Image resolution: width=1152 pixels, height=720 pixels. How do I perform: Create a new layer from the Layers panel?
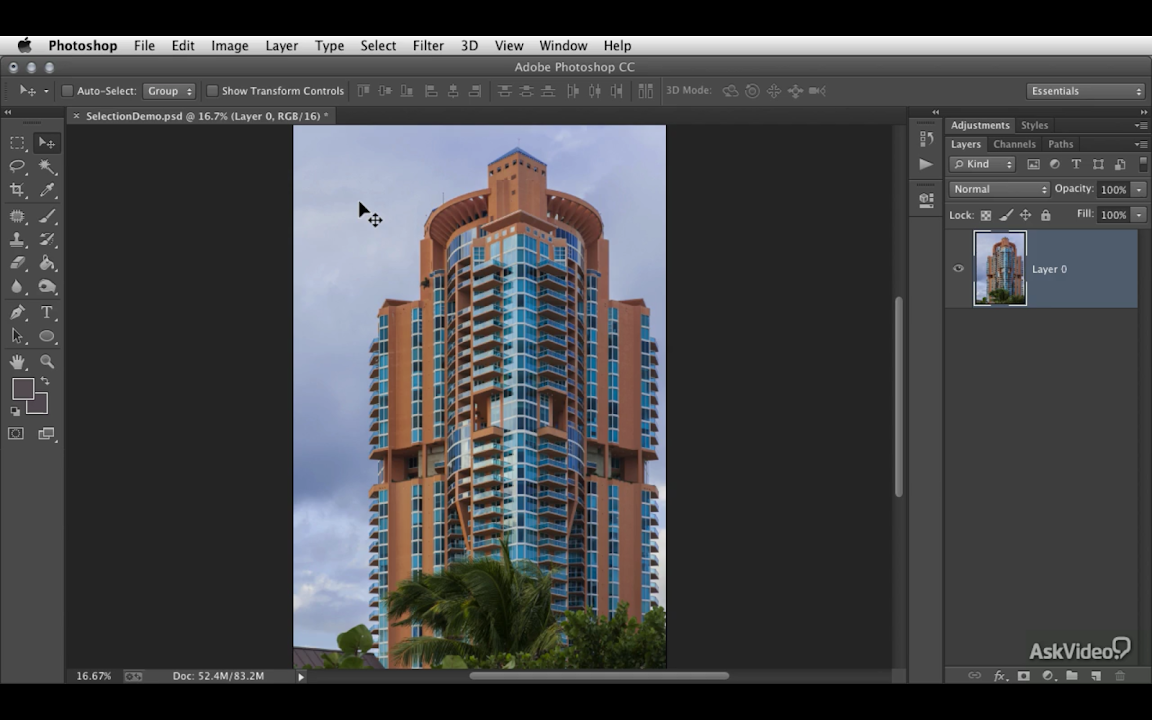[1096, 676]
